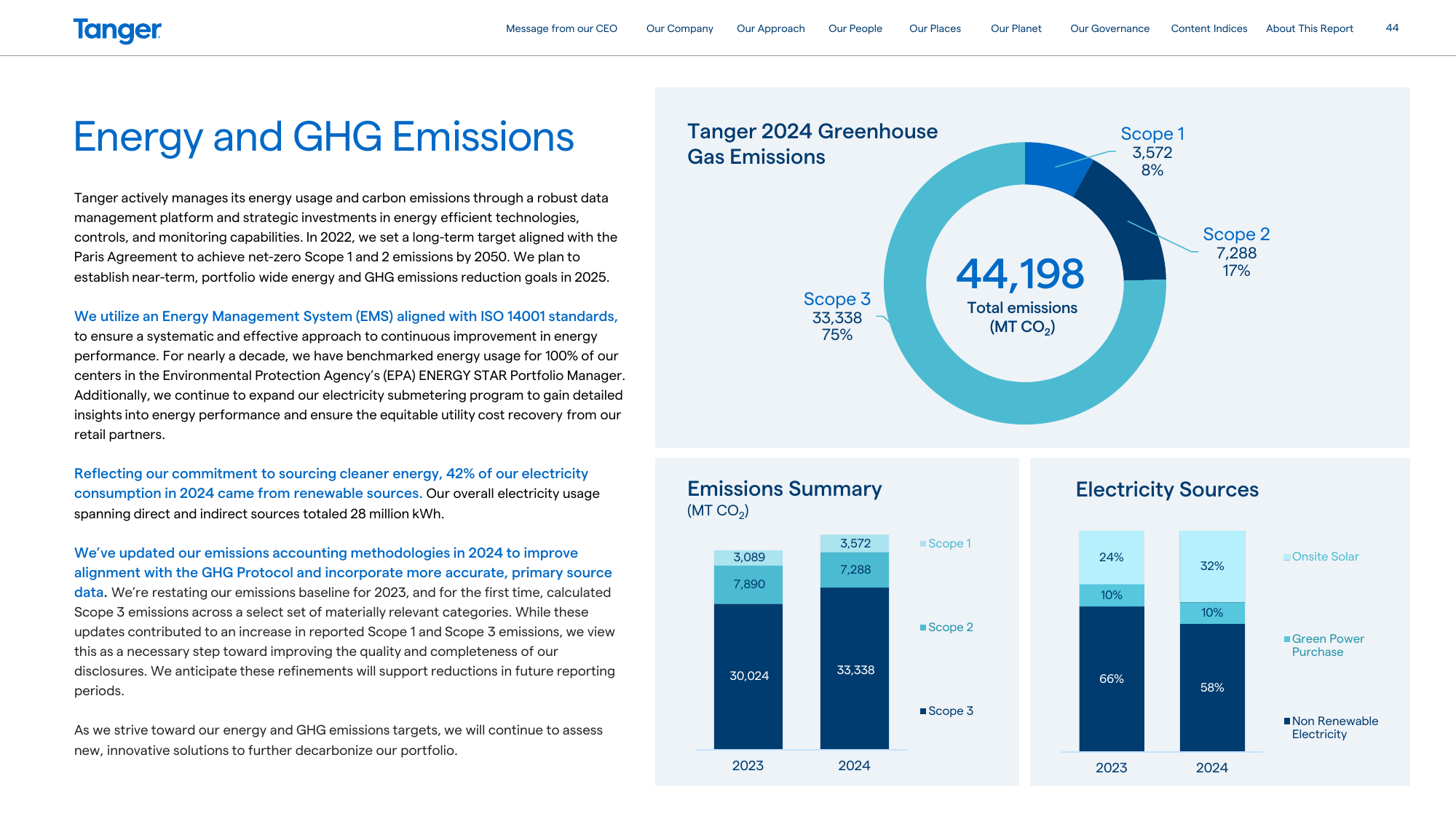Screen dimensions: 1456x819
Task: Click Scope 2 legend swatch in Emissions Summary
Action: point(923,628)
